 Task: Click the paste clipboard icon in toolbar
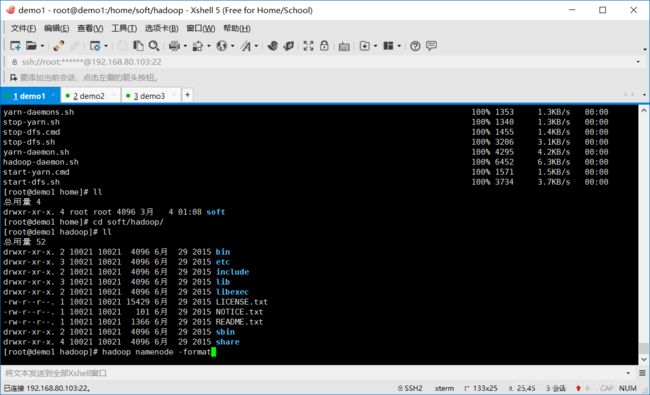pos(138,46)
